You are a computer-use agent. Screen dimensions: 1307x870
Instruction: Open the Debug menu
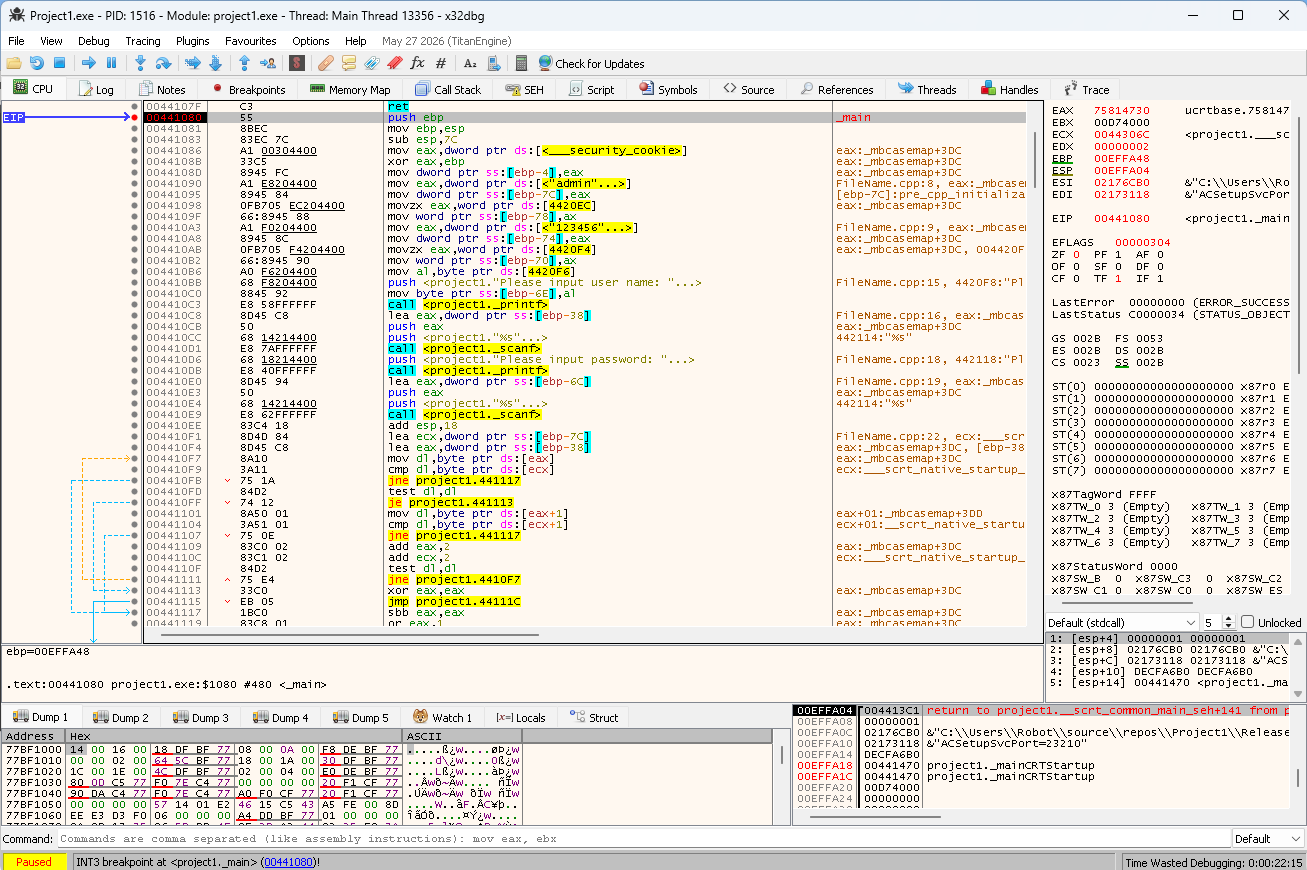[94, 41]
